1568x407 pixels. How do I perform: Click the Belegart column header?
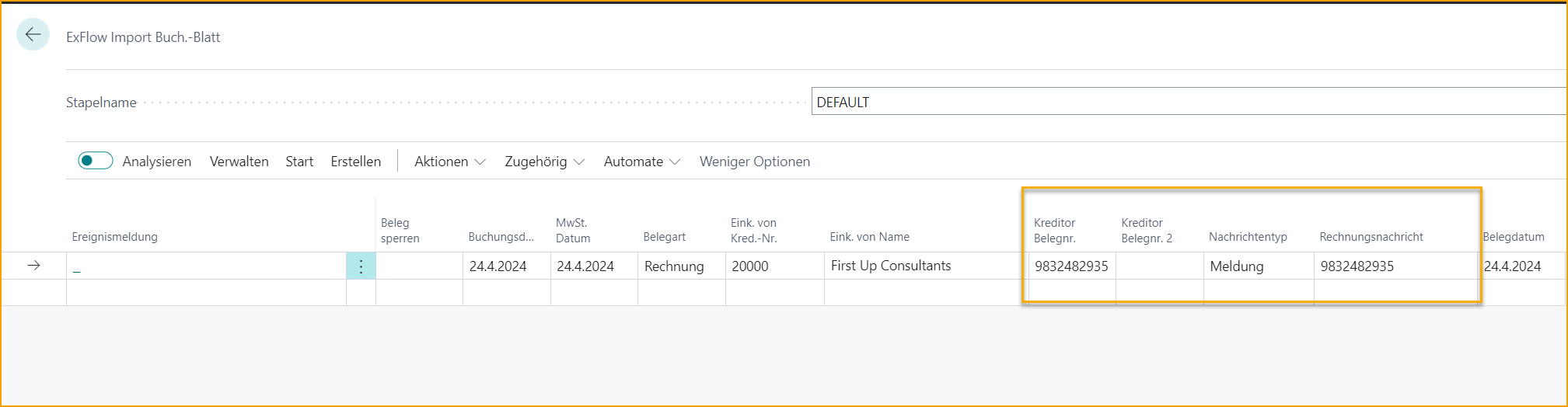[665, 237]
